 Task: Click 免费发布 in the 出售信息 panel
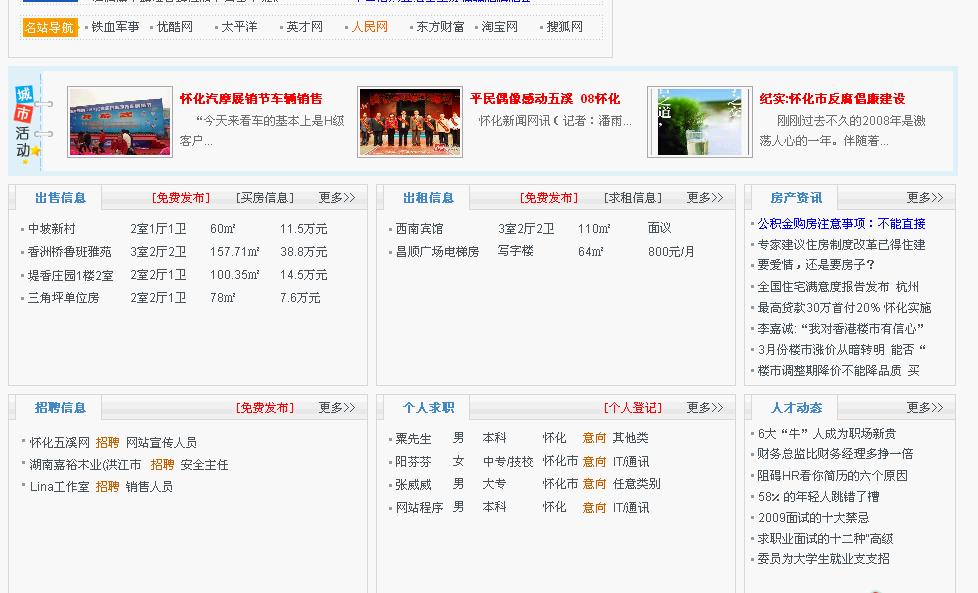(x=181, y=198)
